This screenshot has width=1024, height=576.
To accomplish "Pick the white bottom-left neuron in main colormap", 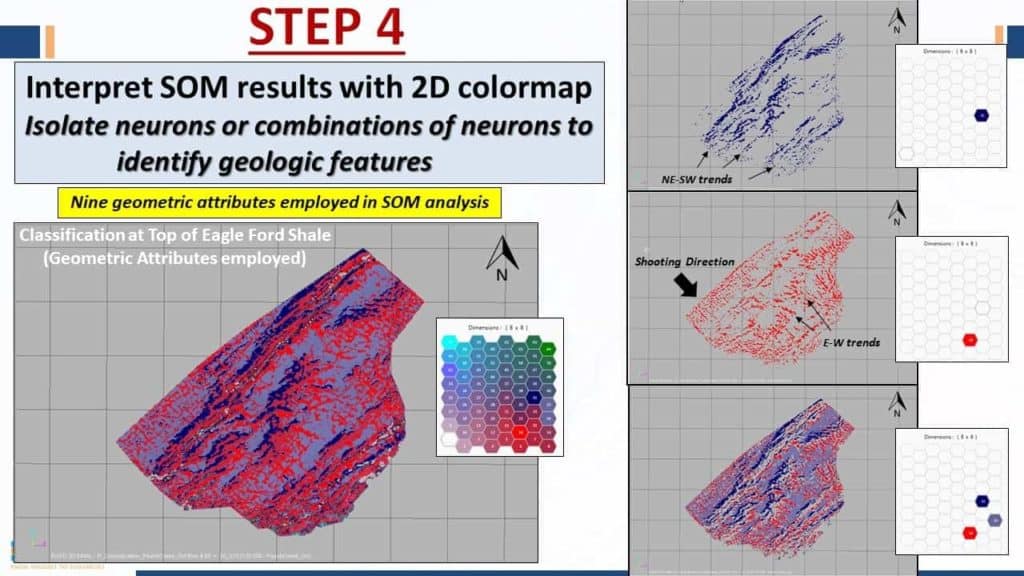I will [449, 440].
